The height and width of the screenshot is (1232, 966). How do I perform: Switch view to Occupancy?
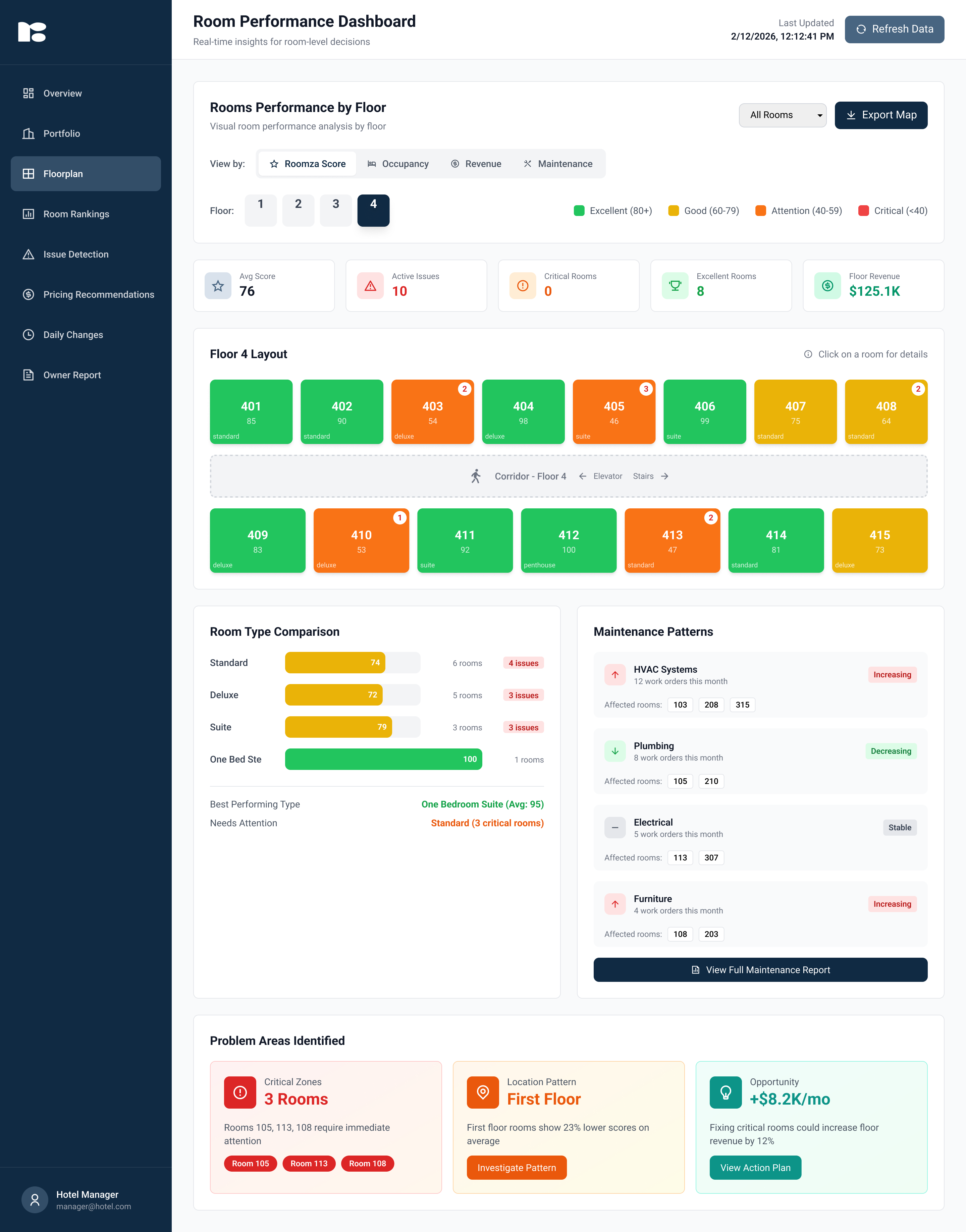[x=398, y=164]
